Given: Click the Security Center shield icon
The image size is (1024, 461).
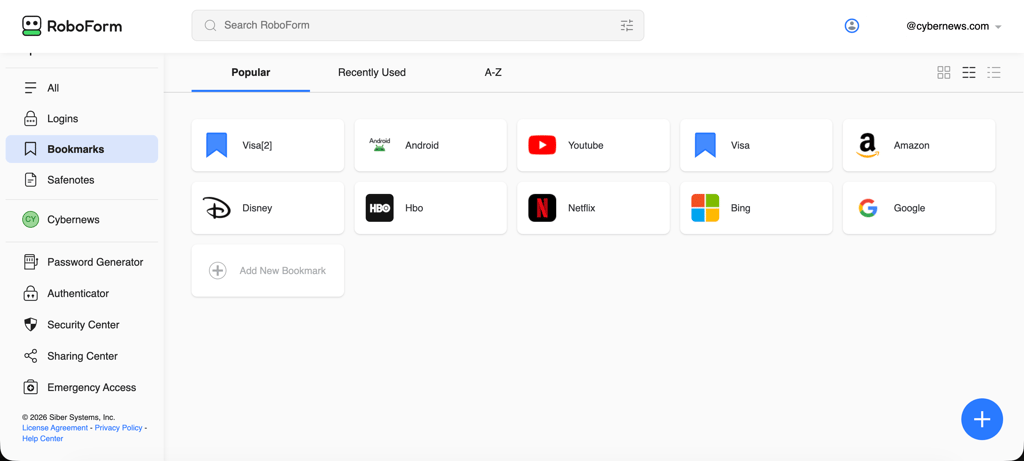Looking at the screenshot, I should tap(30, 325).
